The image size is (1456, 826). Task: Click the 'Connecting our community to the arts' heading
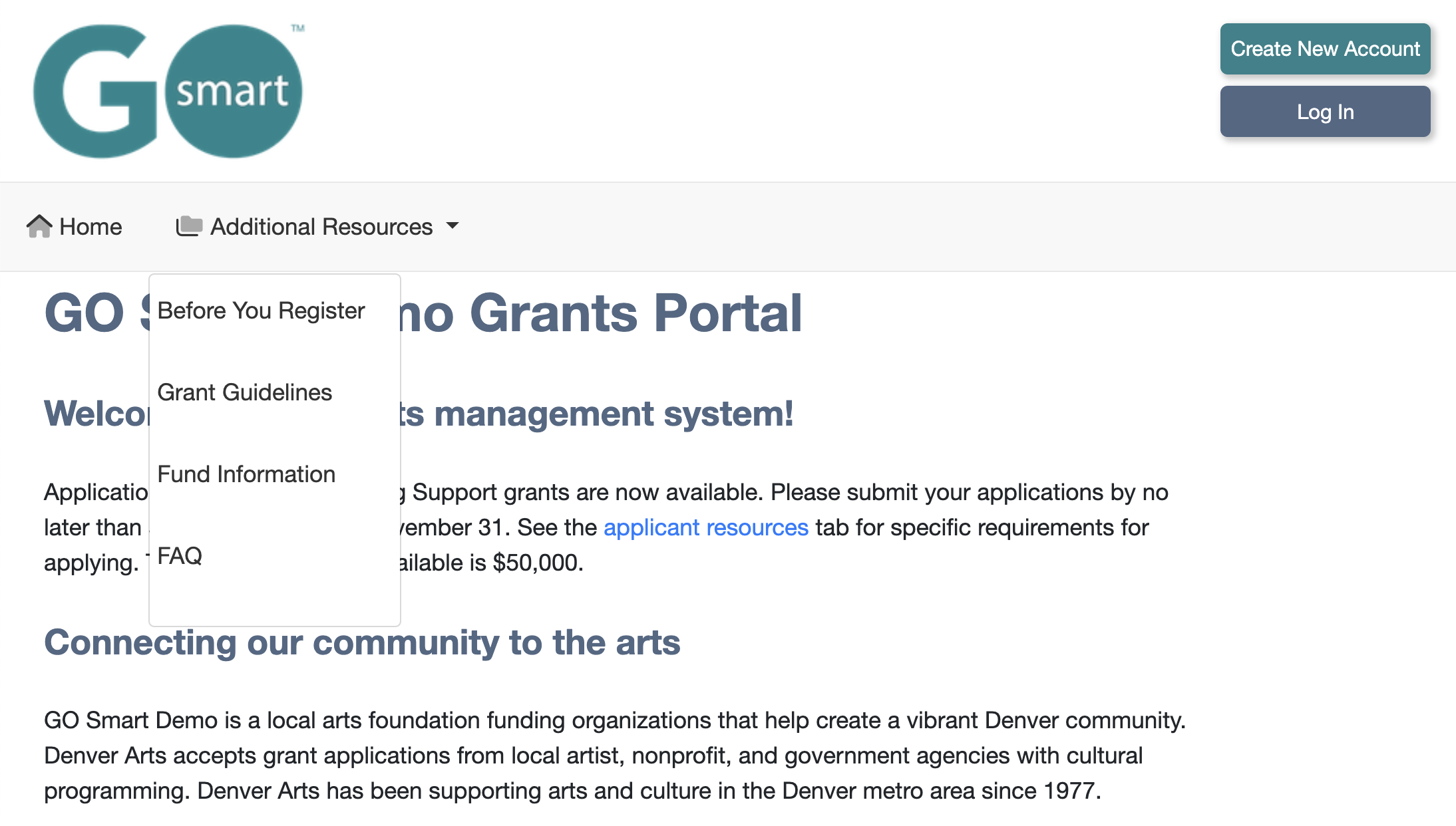pos(362,642)
